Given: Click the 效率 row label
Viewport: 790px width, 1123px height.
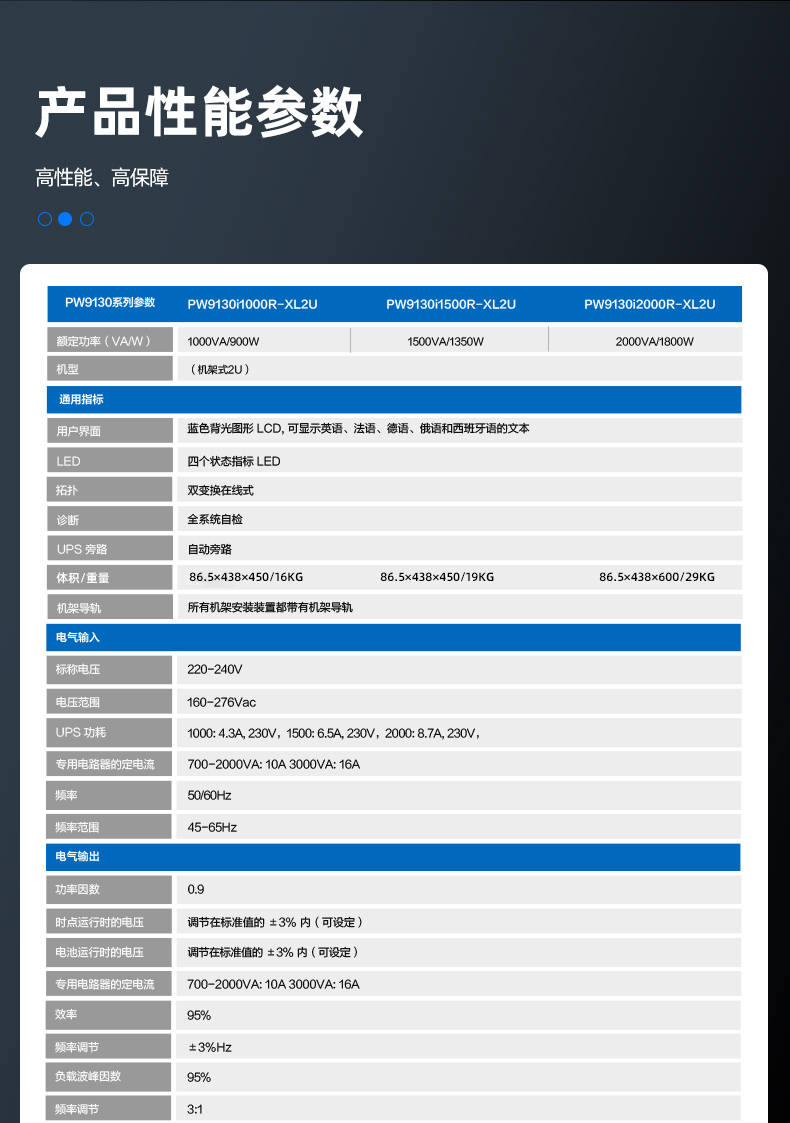Looking at the screenshot, I should [x=109, y=1015].
